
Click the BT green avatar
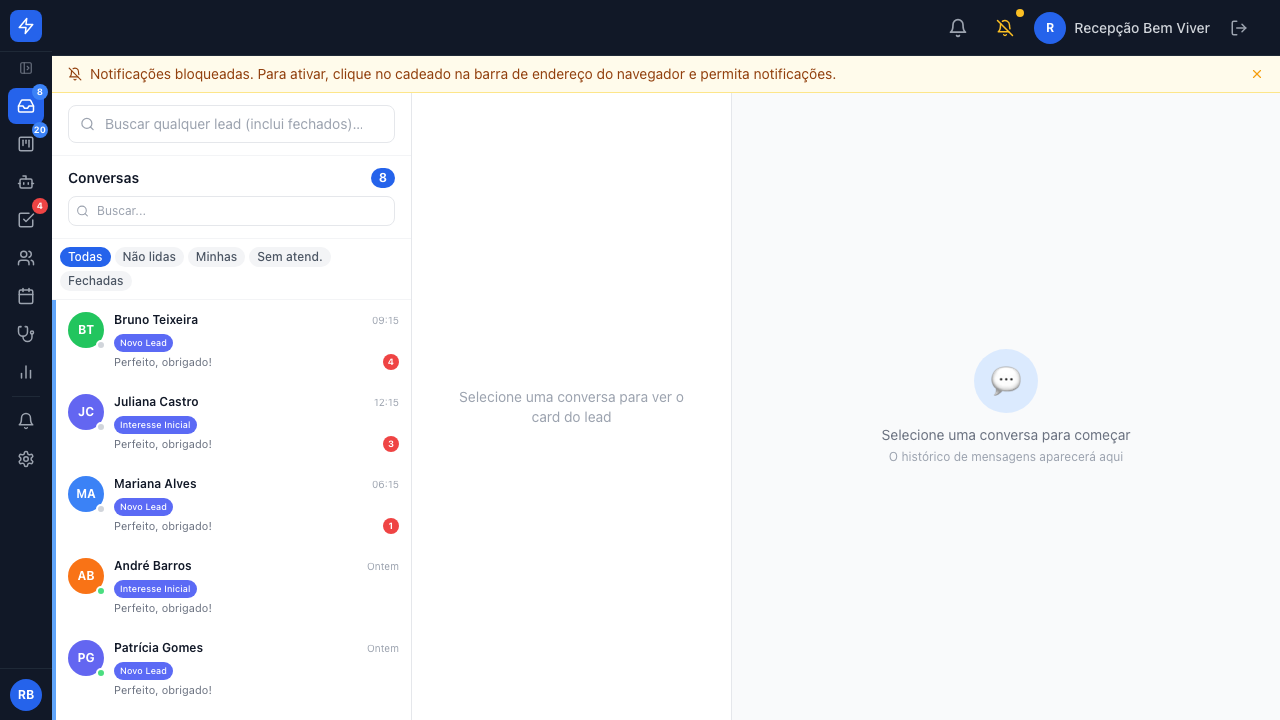click(86, 330)
